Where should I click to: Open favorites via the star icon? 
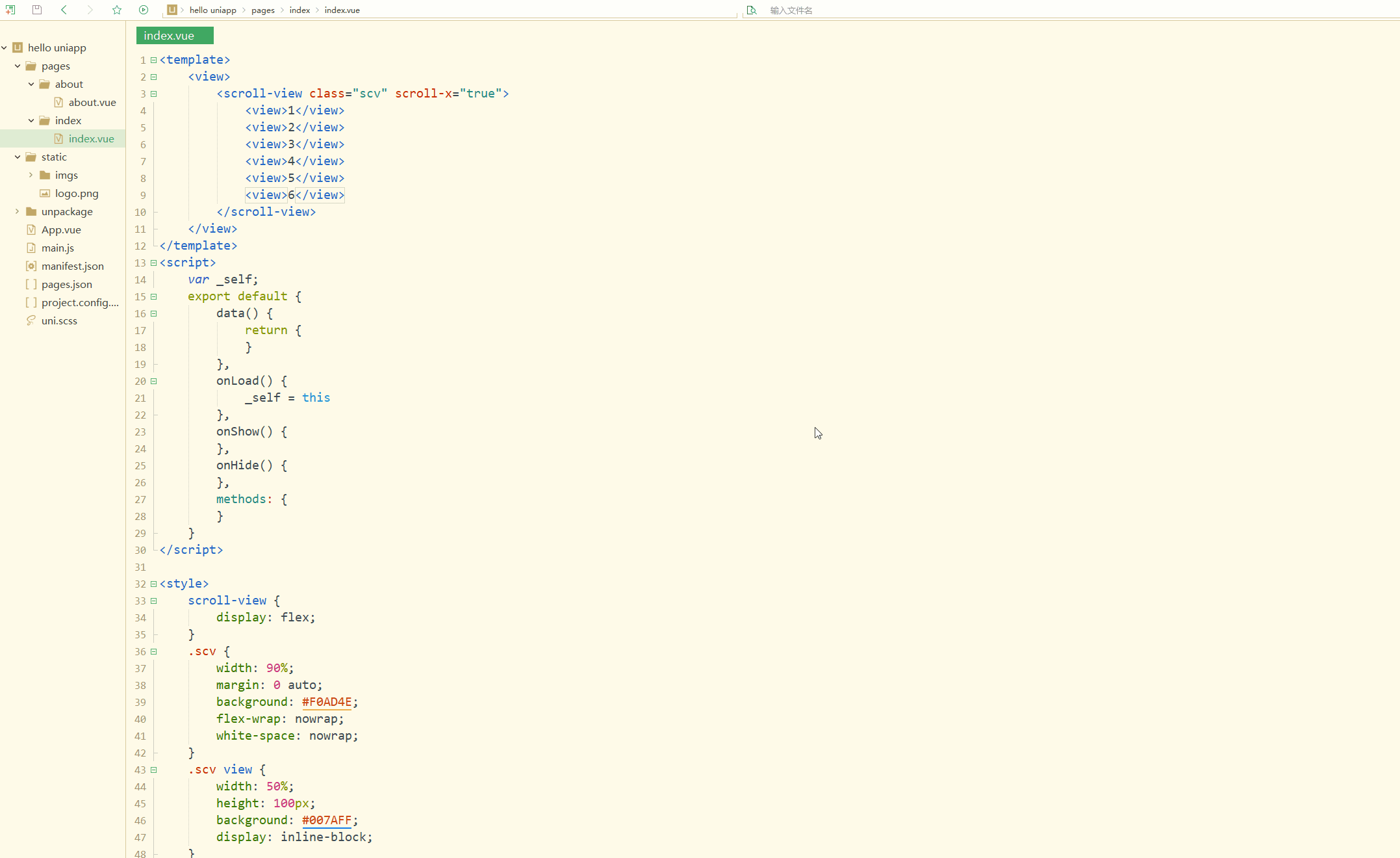(x=116, y=10)
